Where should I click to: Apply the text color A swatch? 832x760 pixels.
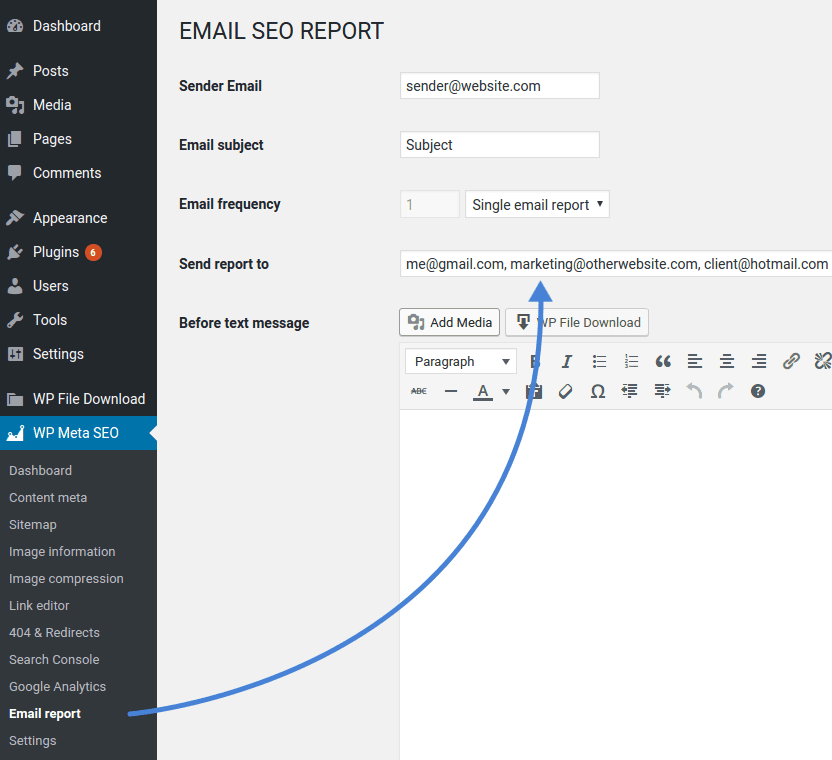[x=483, y=391]
